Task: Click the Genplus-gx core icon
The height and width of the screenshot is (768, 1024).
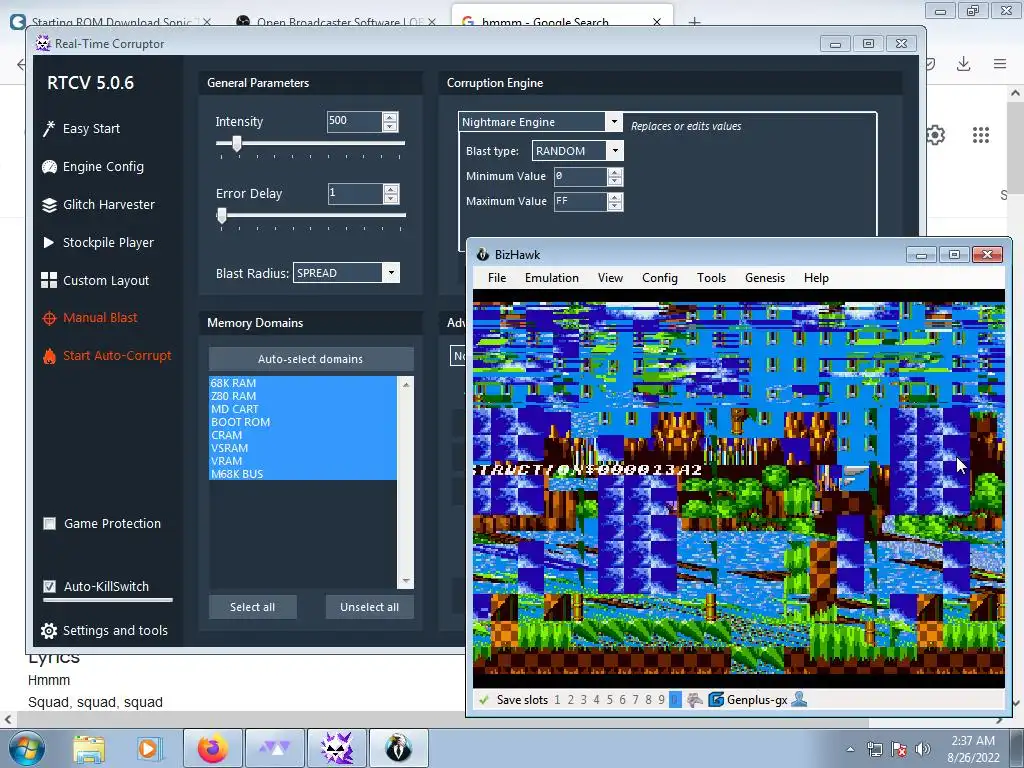Action: (x=716, y=699)
